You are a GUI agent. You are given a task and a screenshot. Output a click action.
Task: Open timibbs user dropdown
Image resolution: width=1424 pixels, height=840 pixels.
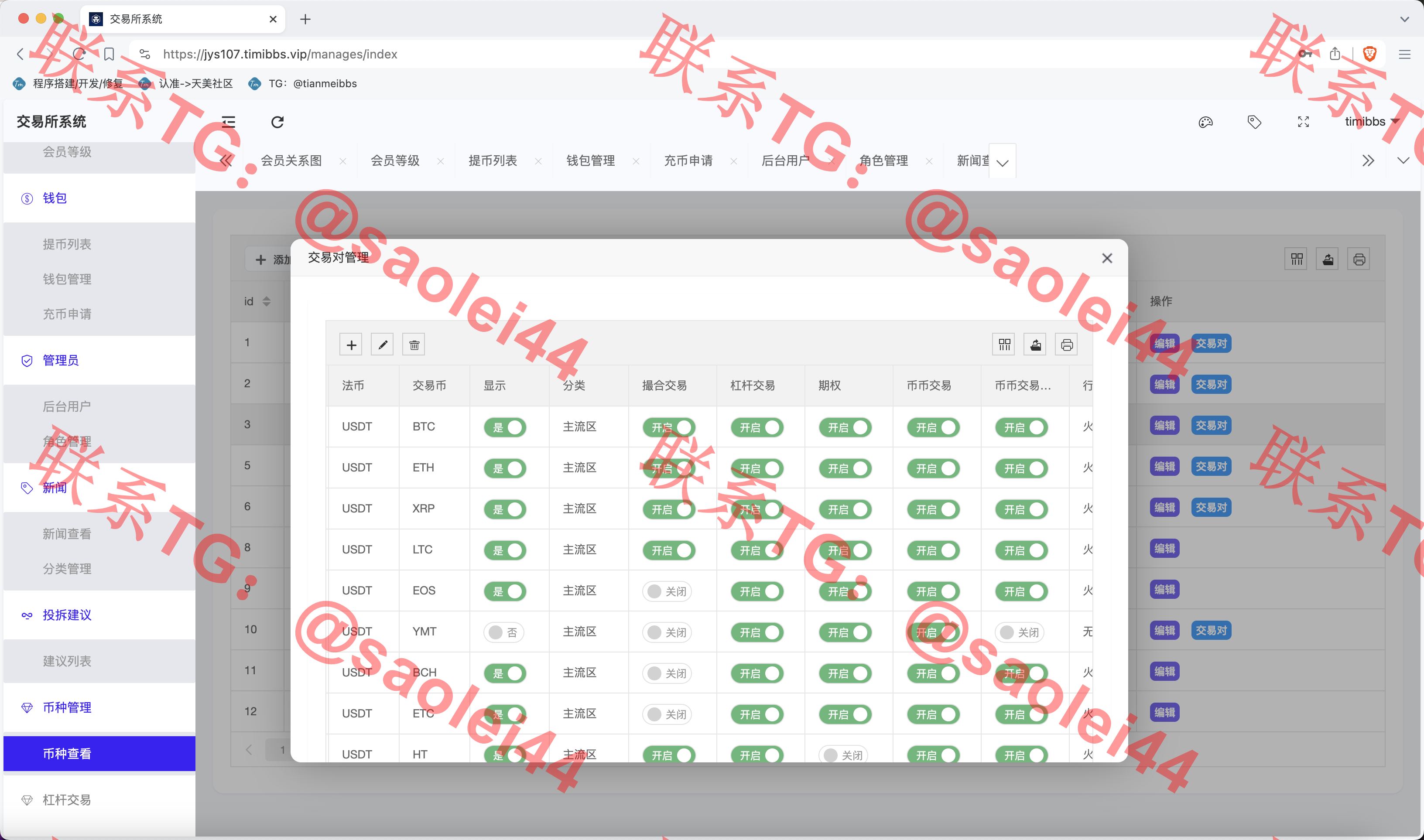pos(1372,121)
